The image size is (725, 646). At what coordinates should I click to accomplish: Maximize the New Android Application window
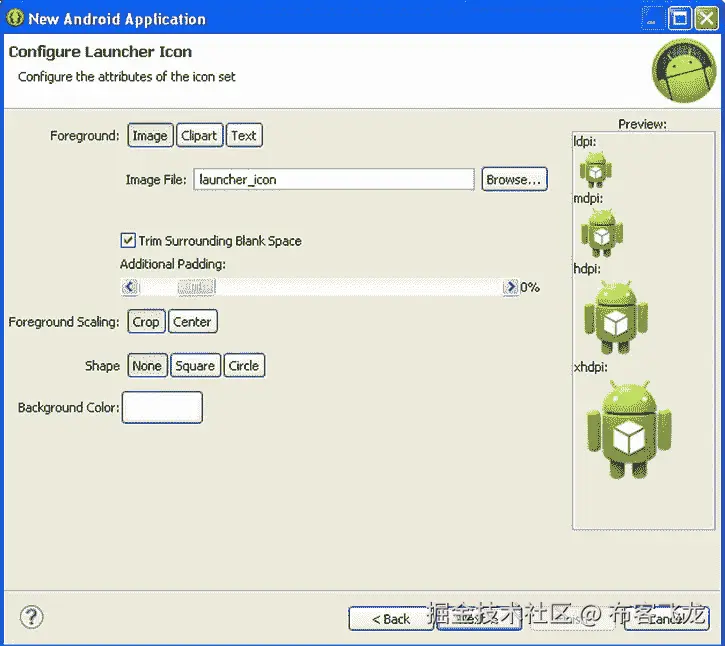click(680, 18)
